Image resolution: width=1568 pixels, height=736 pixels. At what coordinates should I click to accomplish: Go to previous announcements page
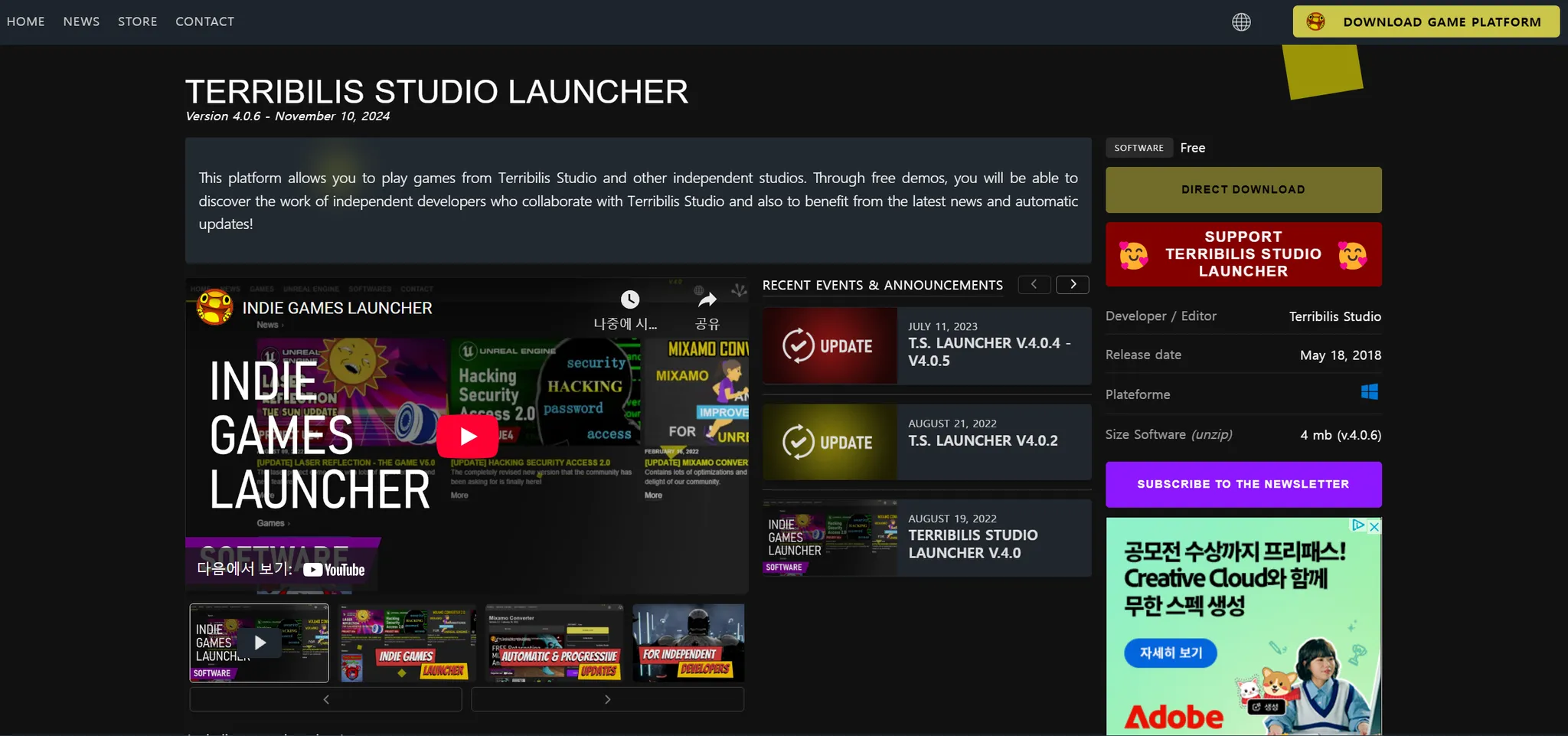(x=1034, y=284)
